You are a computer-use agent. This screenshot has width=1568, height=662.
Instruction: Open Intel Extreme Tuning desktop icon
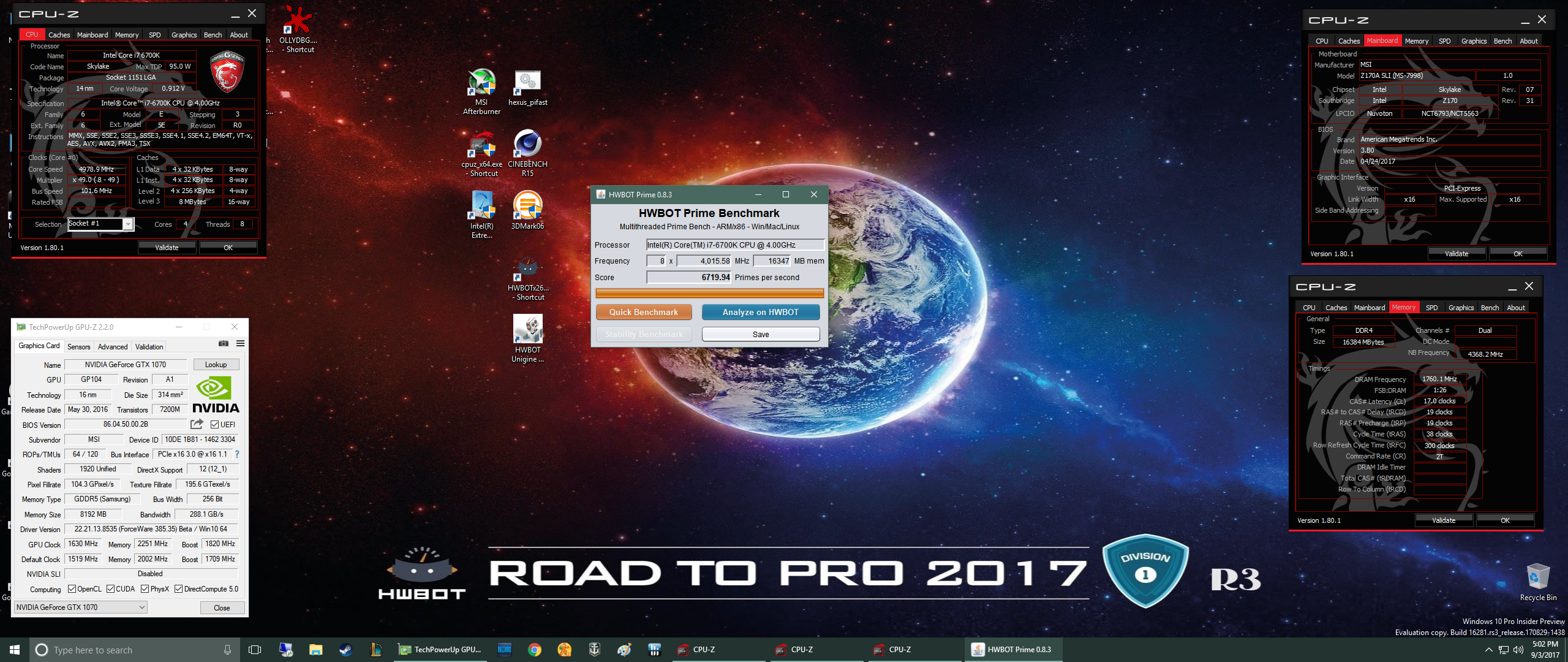[x=481, y=215]
